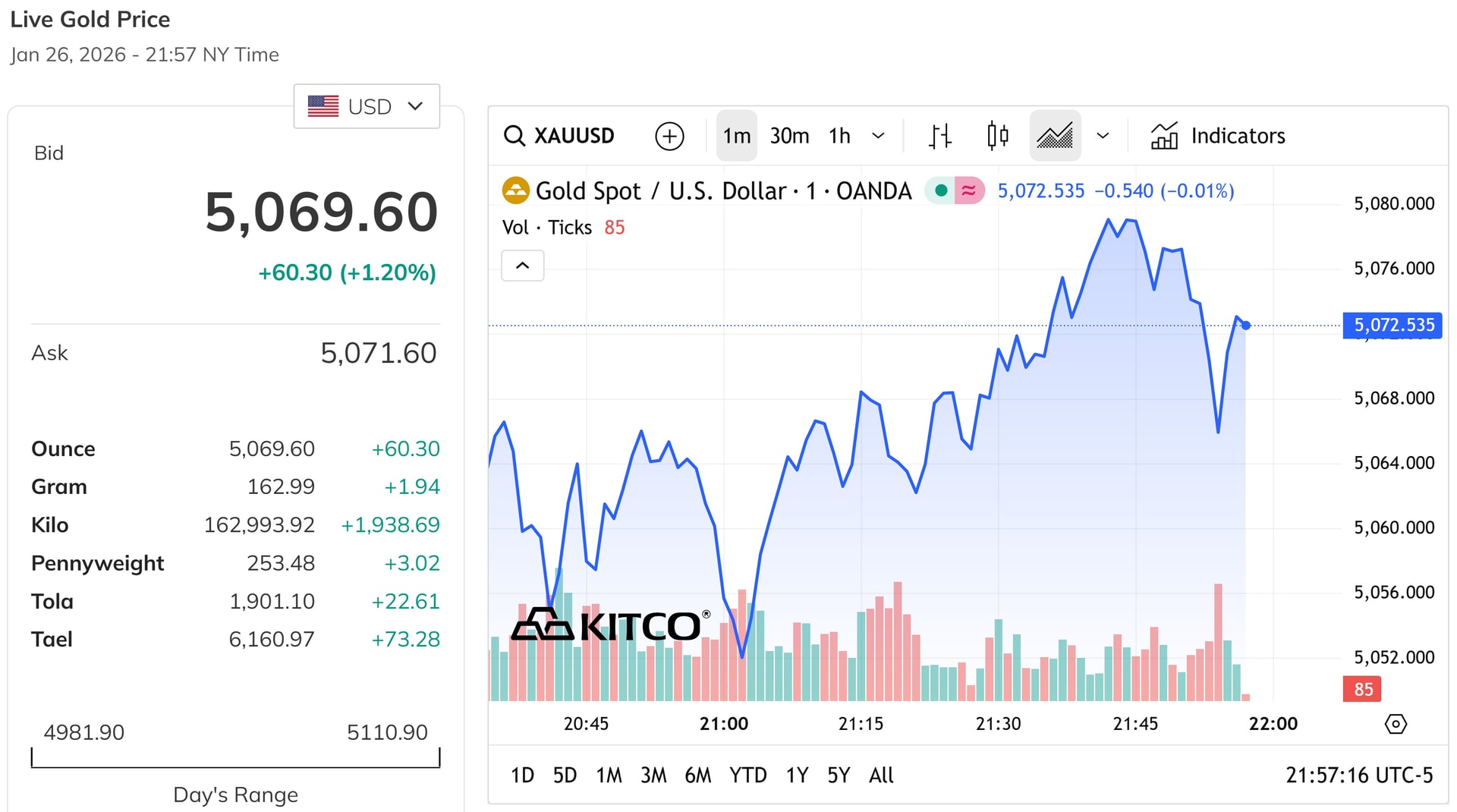Screen dimensions: 1457x812
Task: Click the 5Y range button
Action: (838, 776)
